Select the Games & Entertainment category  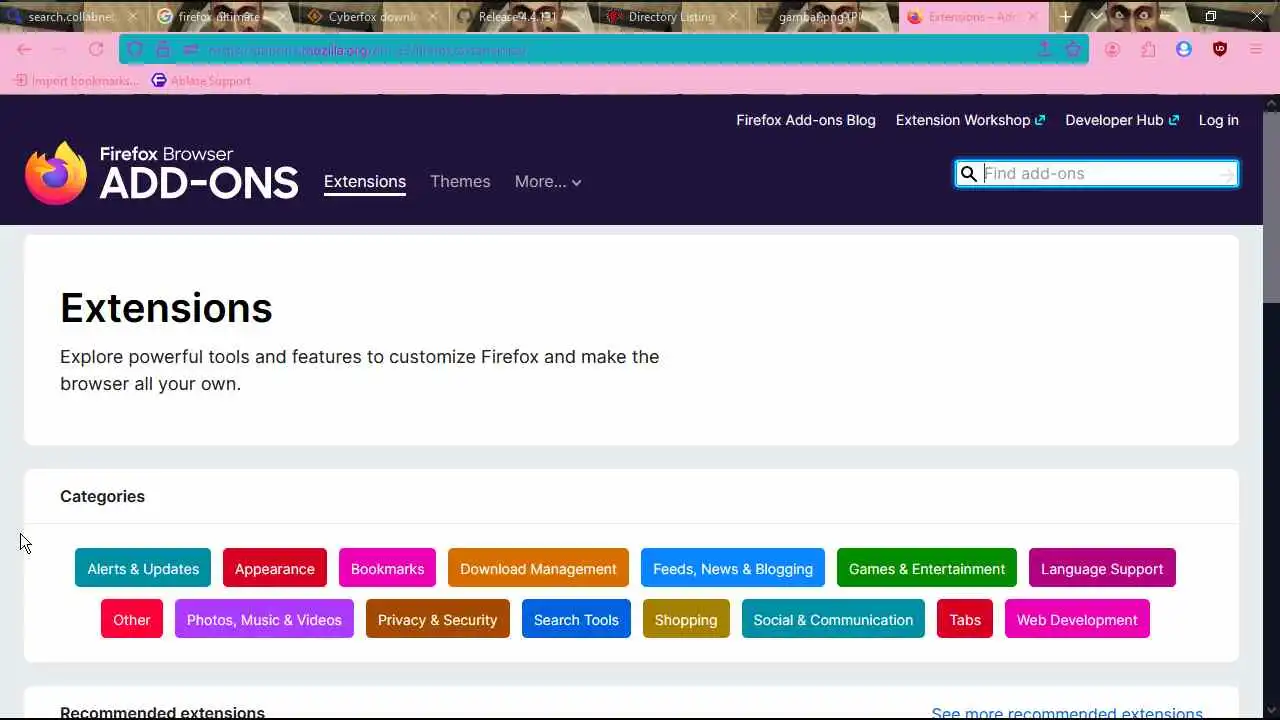[927, 568]
